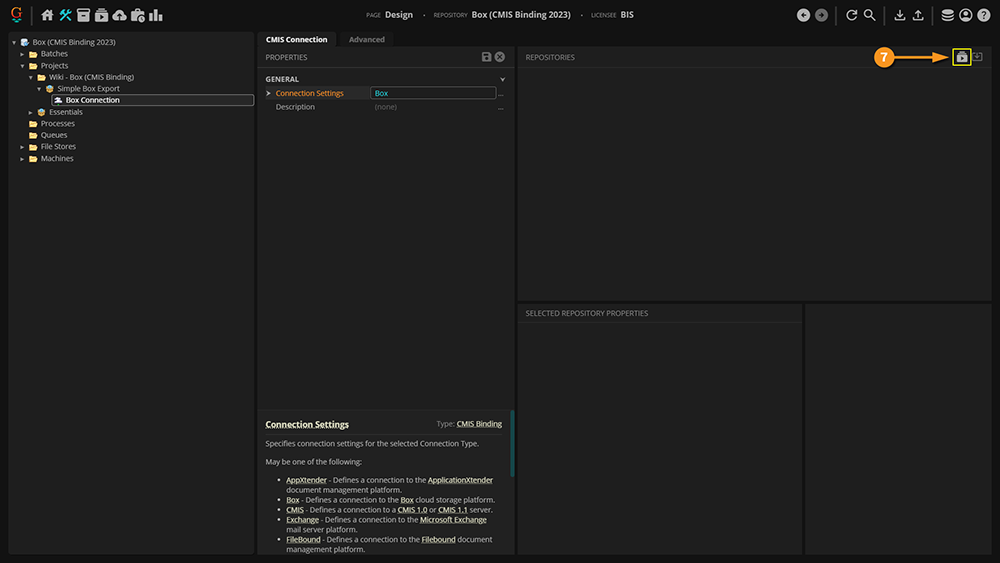The width and height of the screenshot is (1000, 563).
Task: Click the highlighted list repositories icon
Action: click(961, 57)
